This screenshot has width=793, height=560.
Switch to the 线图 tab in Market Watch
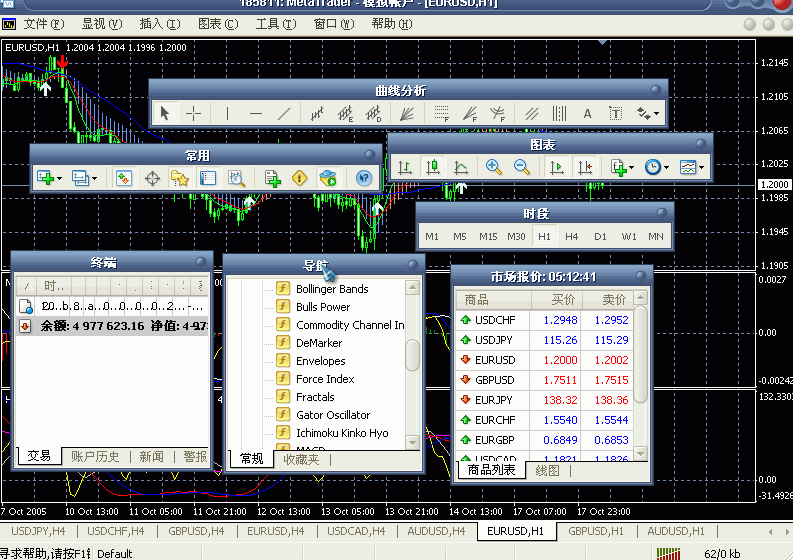click(x=547, y=470)
